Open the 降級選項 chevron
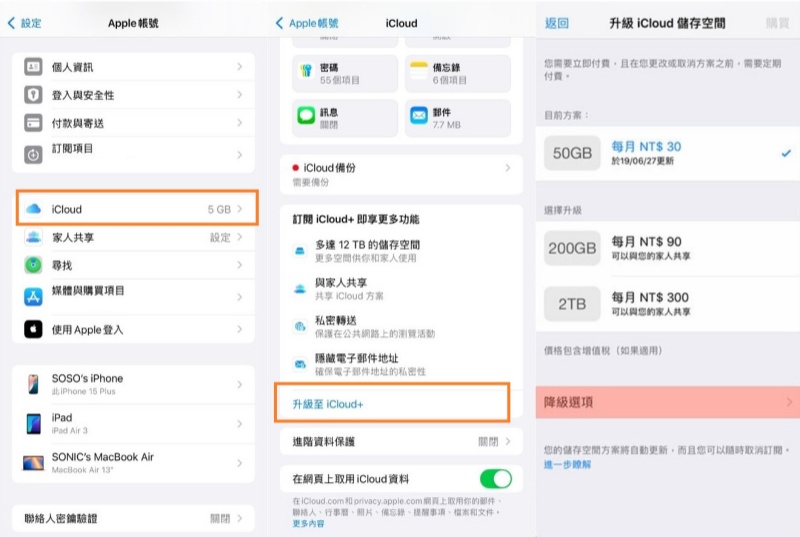 [789, 402]
